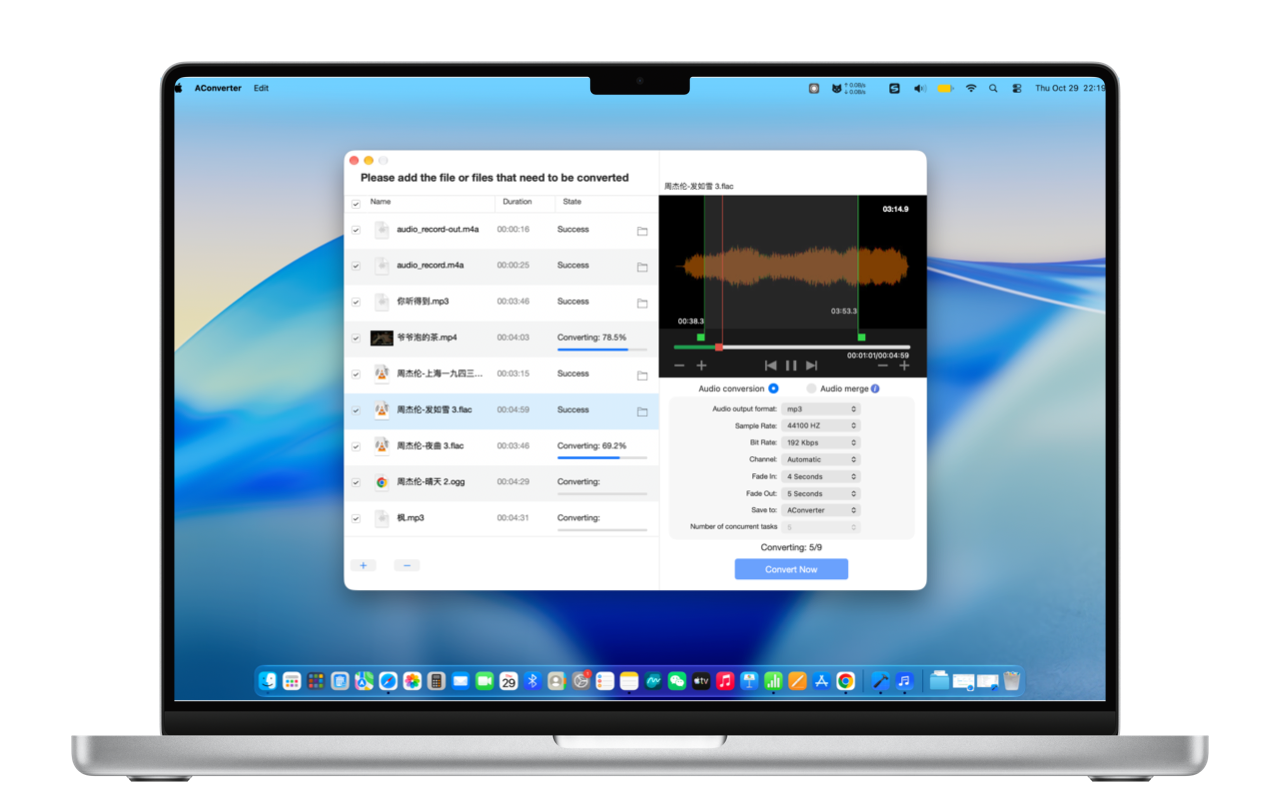Open the Audio output format dropdown
Screen dimensions: 1280x800
(820, 409)
